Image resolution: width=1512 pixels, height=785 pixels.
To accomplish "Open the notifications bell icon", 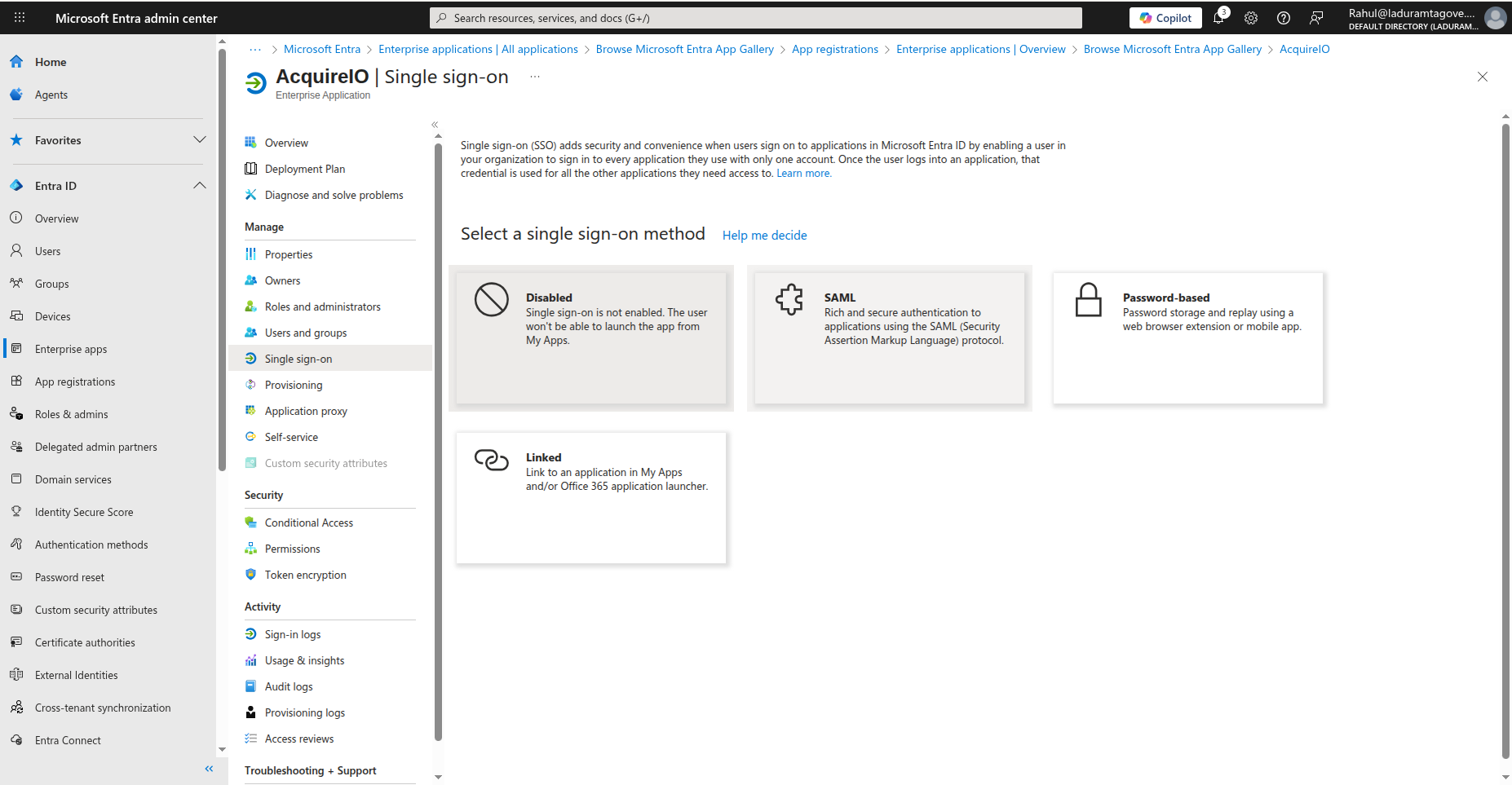I will pos(1218,18).
